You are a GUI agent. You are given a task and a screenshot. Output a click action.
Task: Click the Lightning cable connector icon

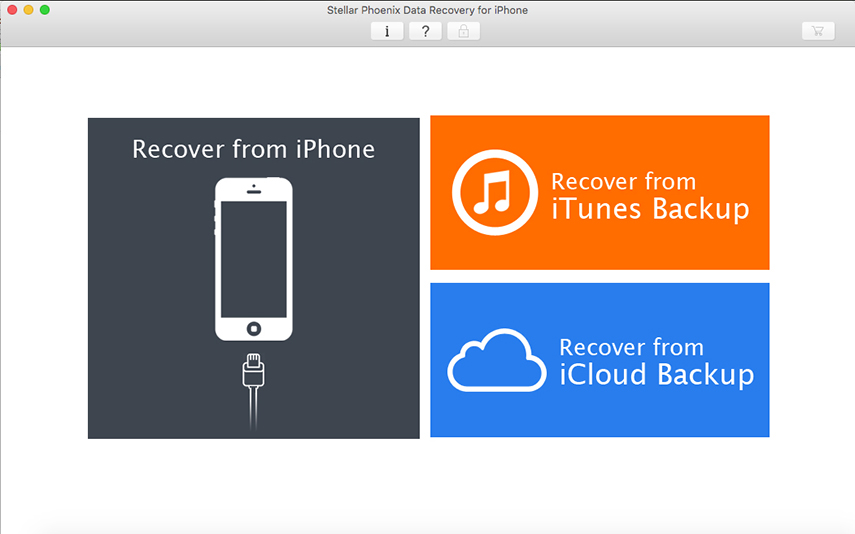[254, 392]
